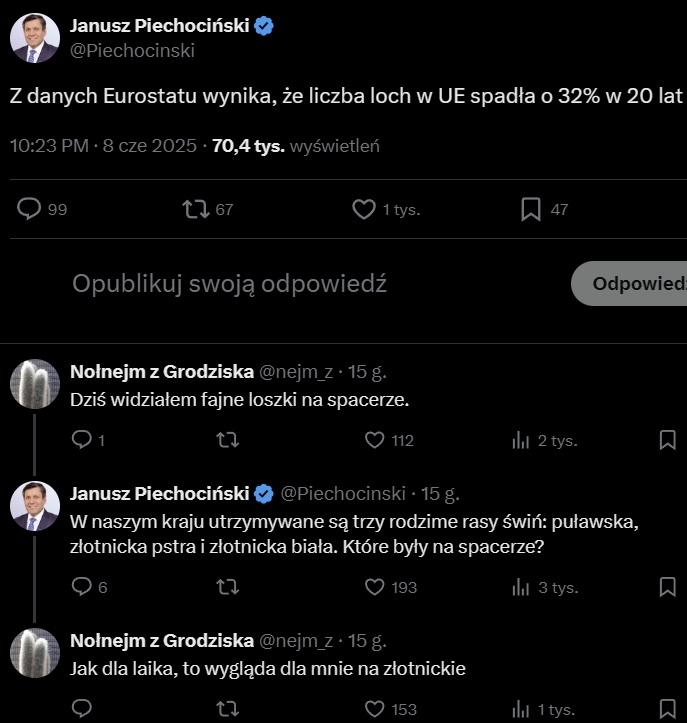Repost the reply about 'fajne loszki na spacerze'
Viewport: 687px width, 723px height.
coord(228,440)
